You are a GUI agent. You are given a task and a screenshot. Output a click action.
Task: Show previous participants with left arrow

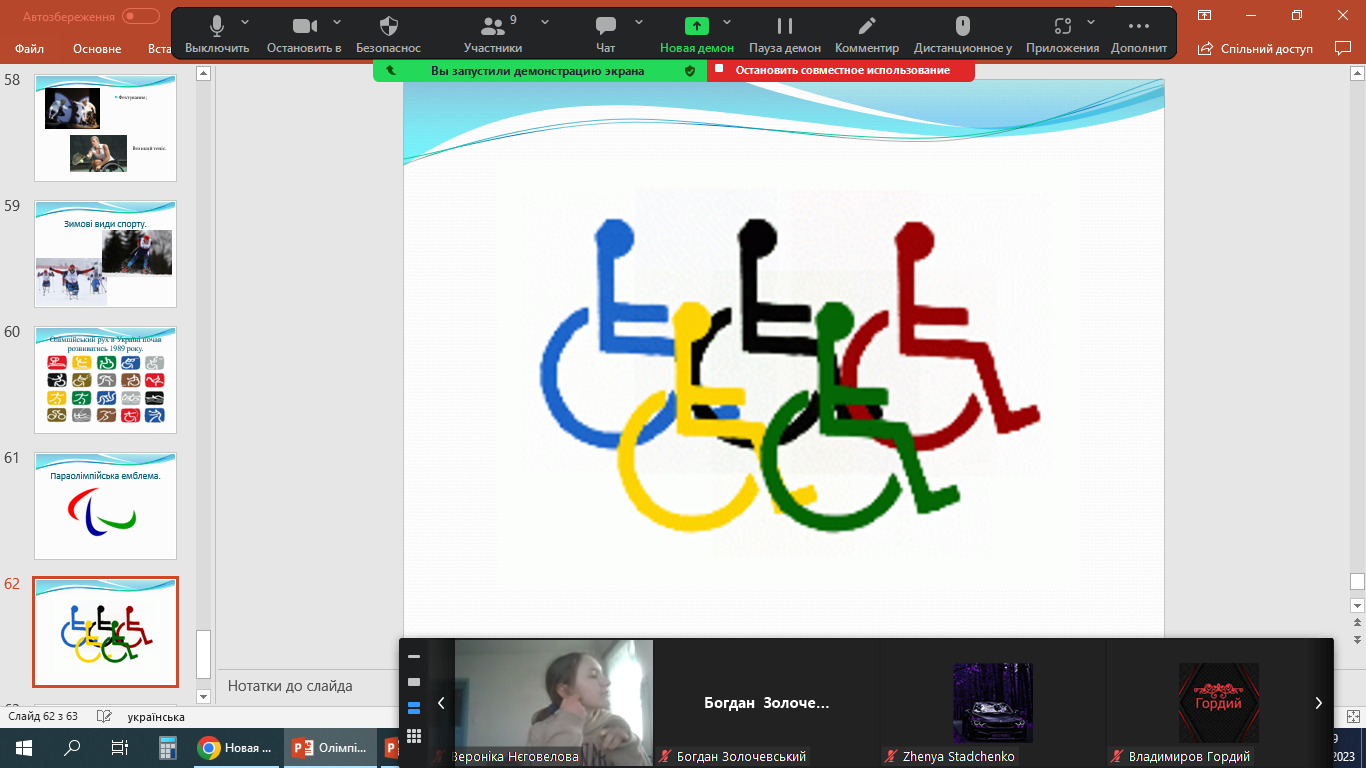click(441, 703)
